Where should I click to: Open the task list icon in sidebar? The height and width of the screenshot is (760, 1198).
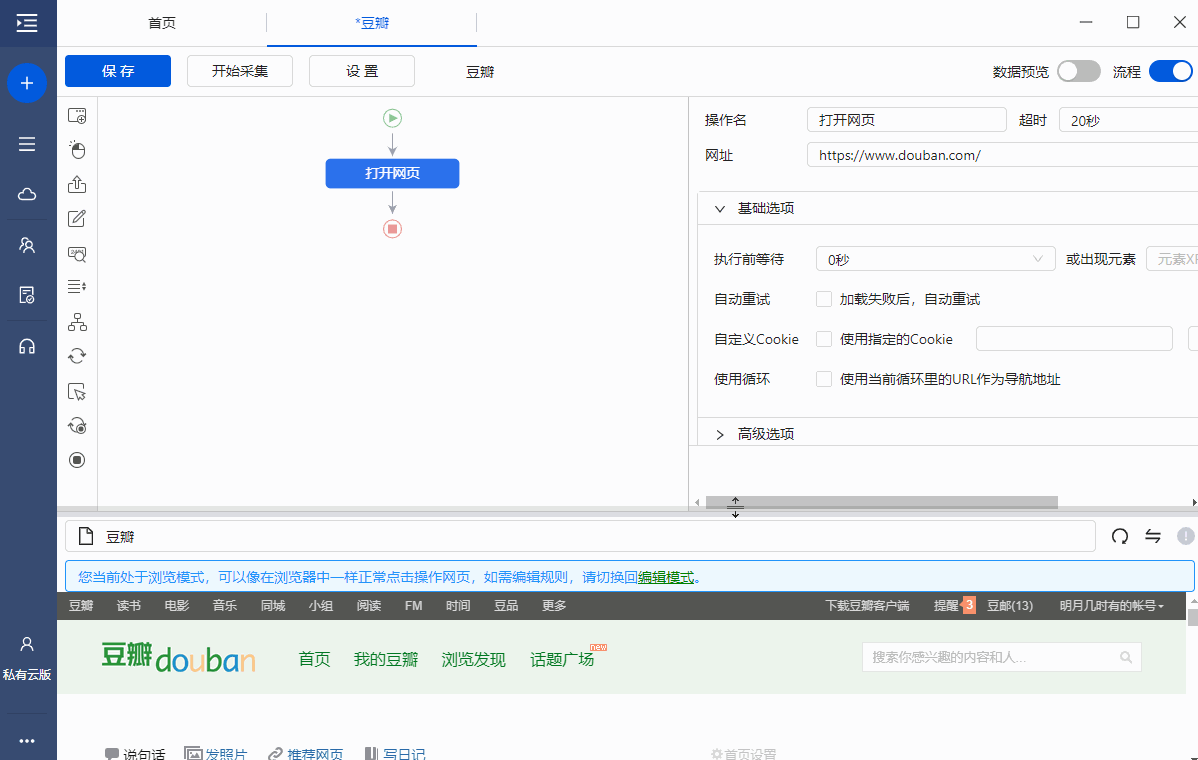[x=27, y=144]
